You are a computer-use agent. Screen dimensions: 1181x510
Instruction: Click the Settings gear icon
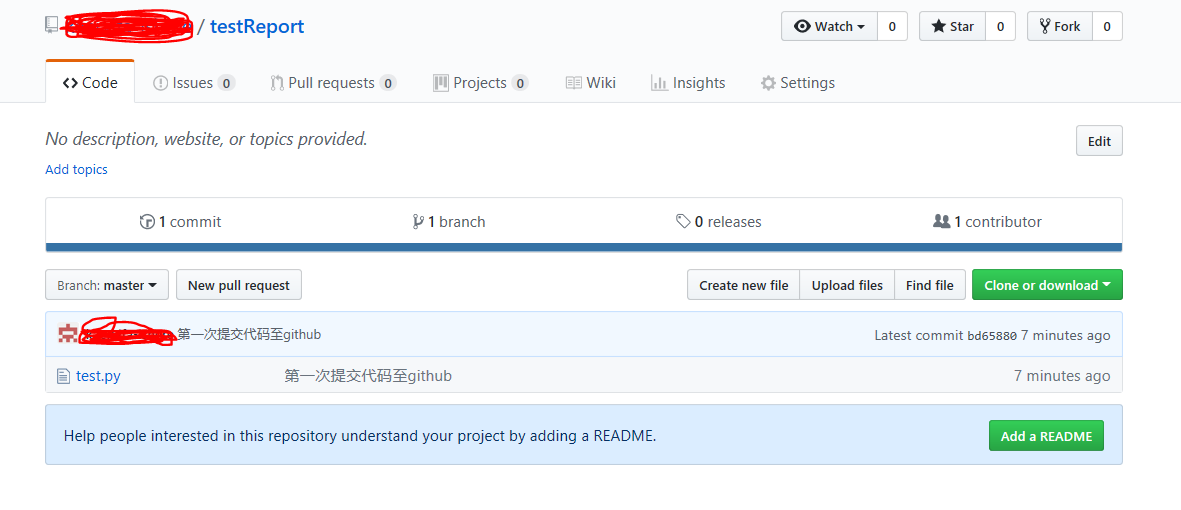click(768, 83)
